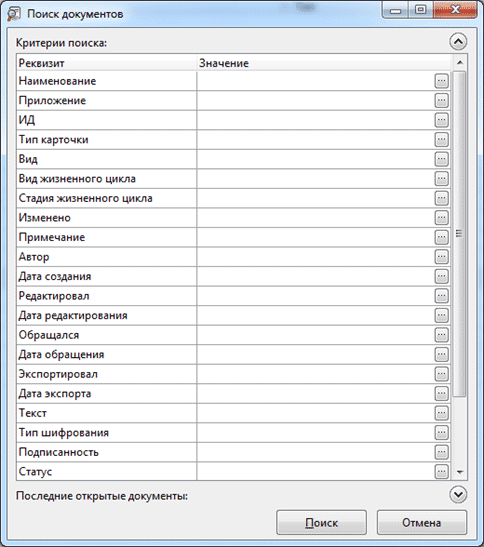Collapse the Критерии поиска section
Viewport: 484px width, 547px height.
point(458,42)
